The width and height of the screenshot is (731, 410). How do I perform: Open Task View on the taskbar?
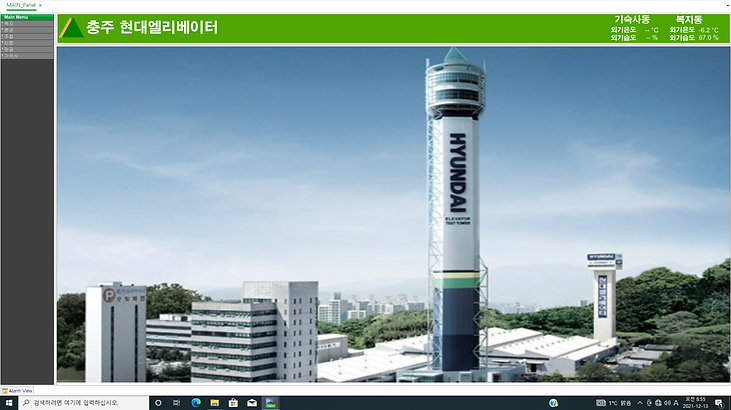177,403
